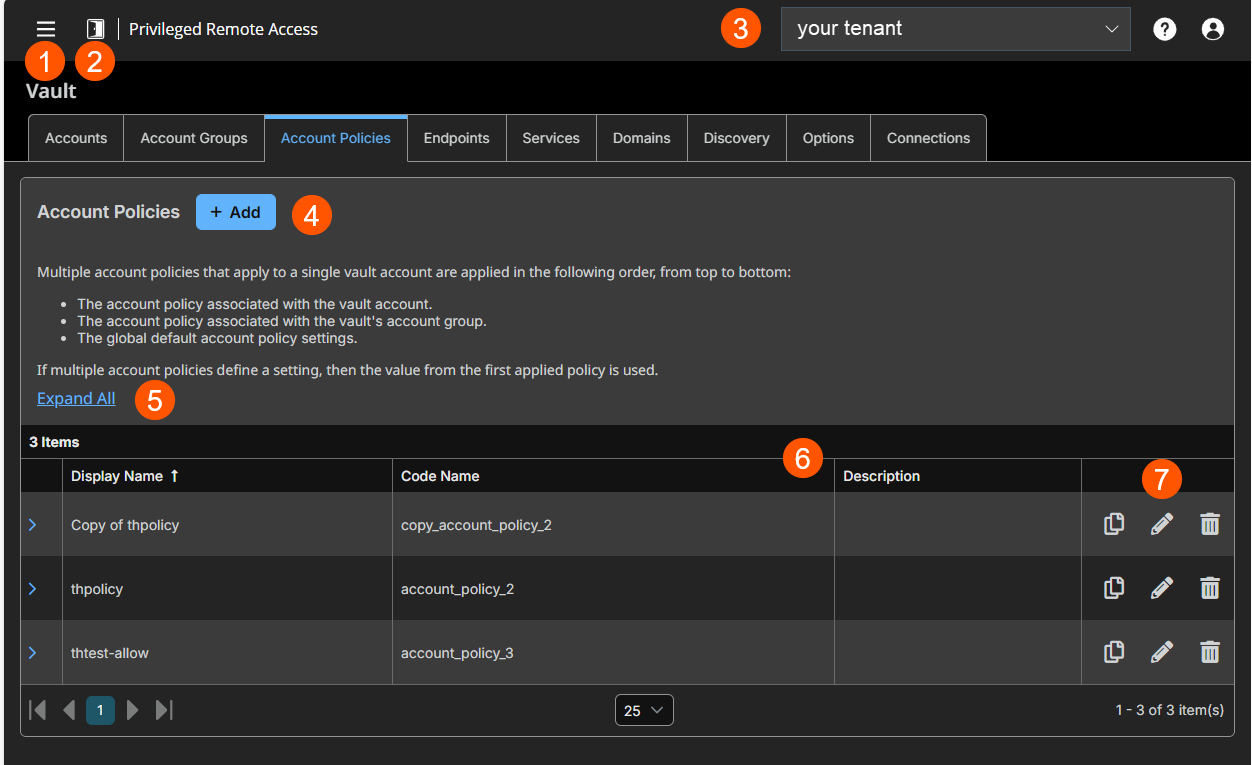Open the items-per-page 25 dropdown
The width and height of the screenshot is (1252, 765).
click(x=643, y=710)
